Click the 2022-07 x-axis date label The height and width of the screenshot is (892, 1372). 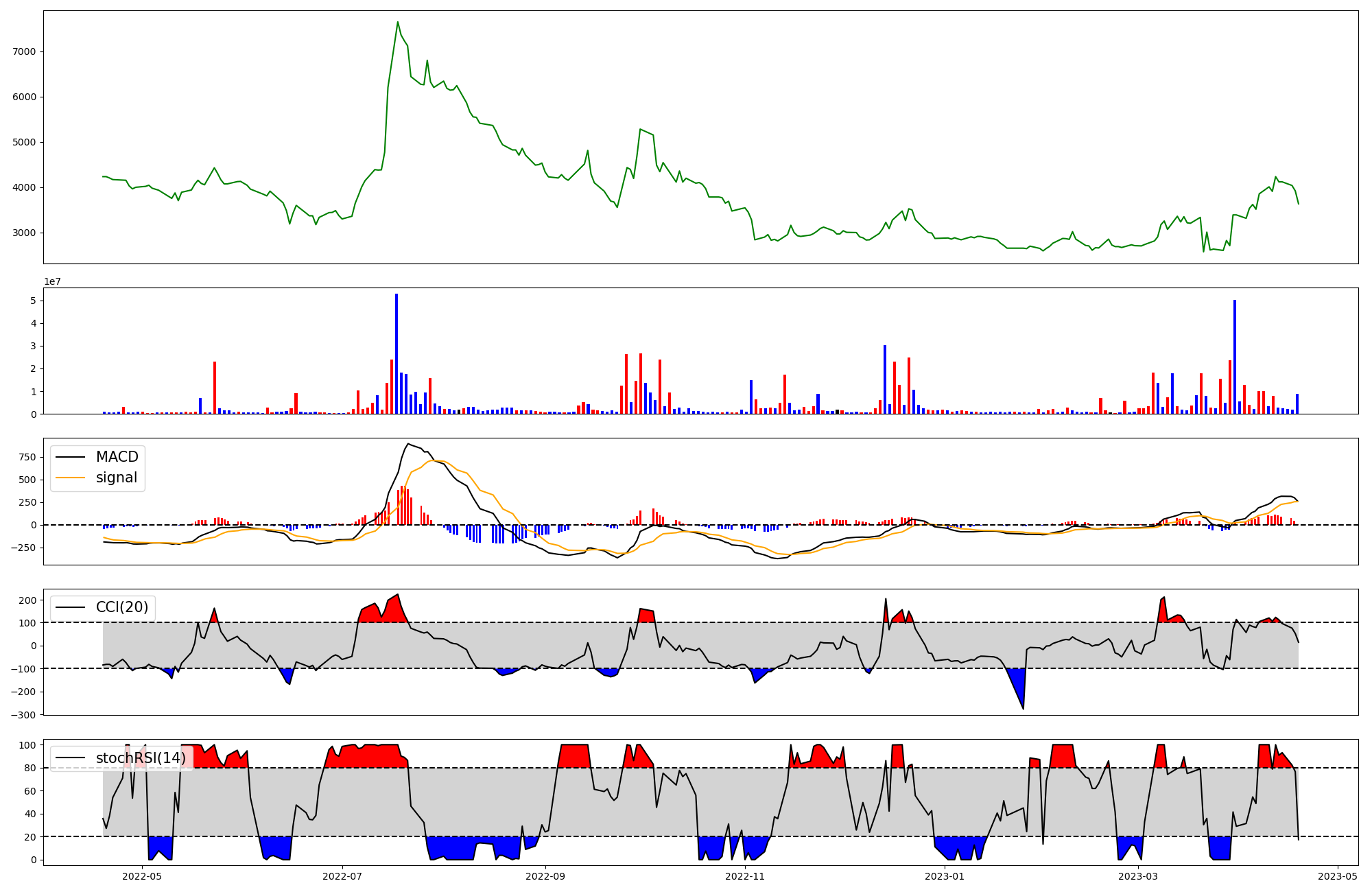coord(342,876)
